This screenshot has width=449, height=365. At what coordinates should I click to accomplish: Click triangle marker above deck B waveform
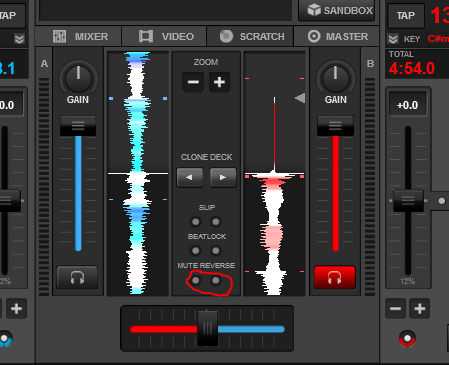tap(300, 98)
